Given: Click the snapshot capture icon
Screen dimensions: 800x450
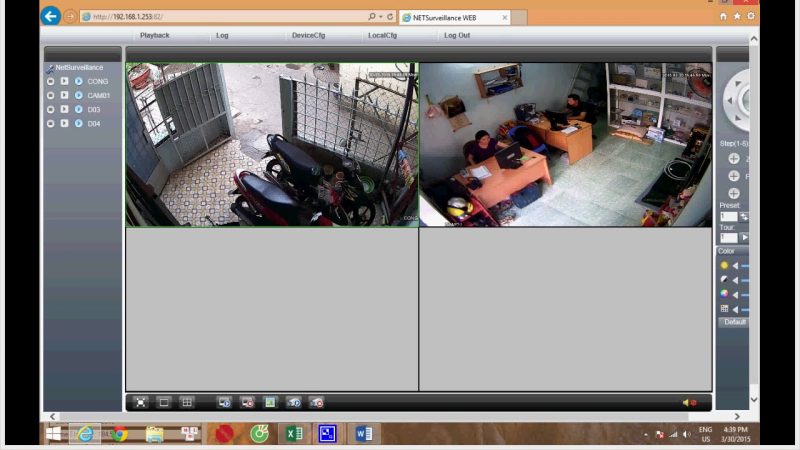Looking at the screenshot, I should [270, 403].
